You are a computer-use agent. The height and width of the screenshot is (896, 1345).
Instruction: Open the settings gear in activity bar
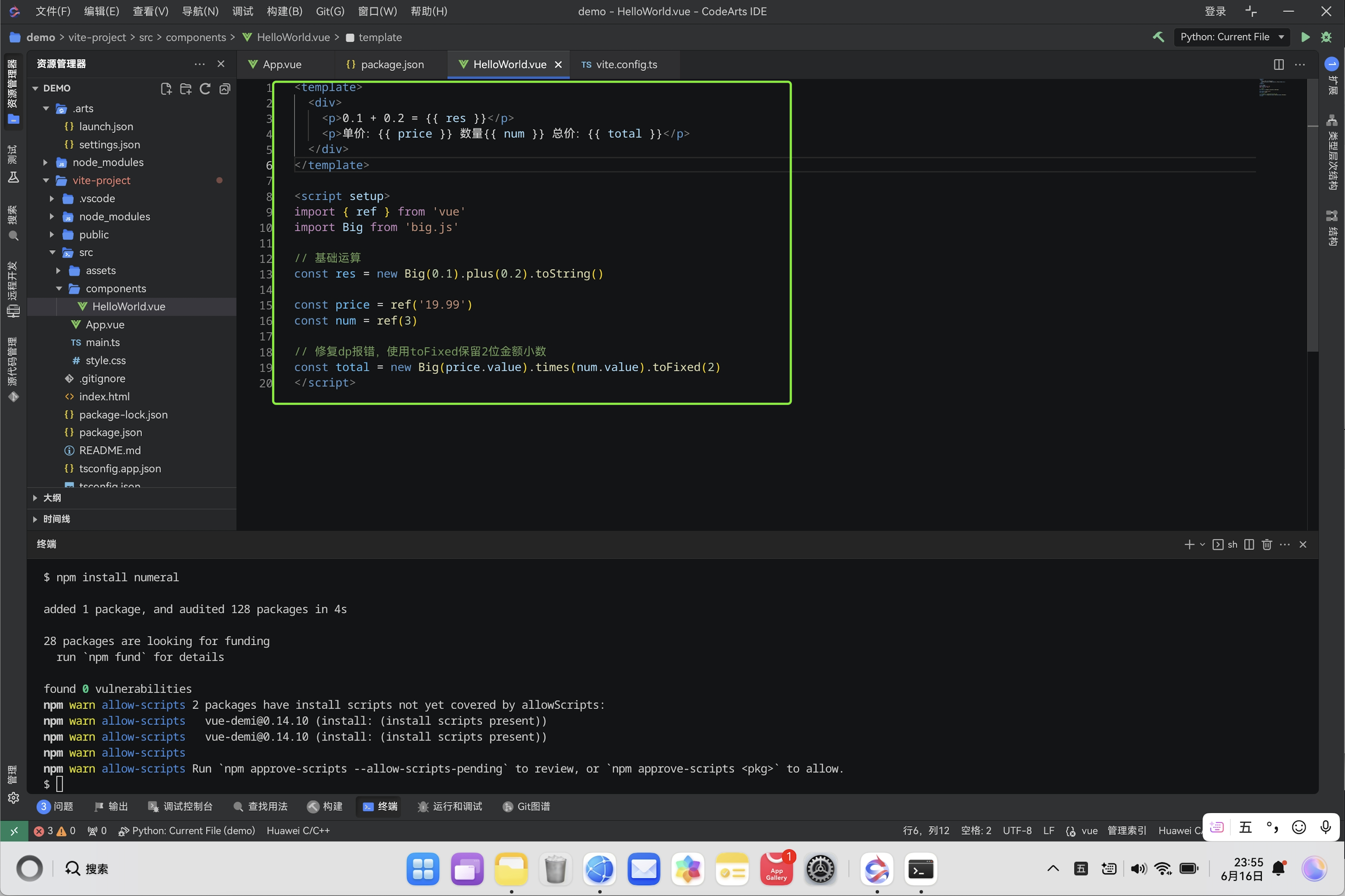(x=13, y=798)
